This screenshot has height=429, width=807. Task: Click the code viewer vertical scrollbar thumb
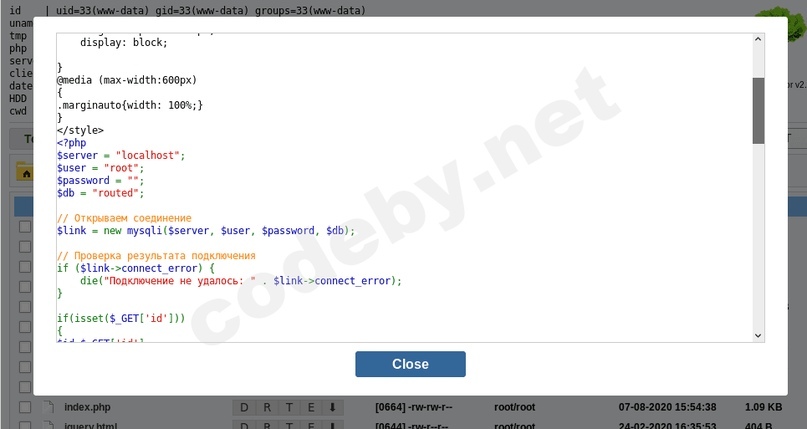coord(758,110)
